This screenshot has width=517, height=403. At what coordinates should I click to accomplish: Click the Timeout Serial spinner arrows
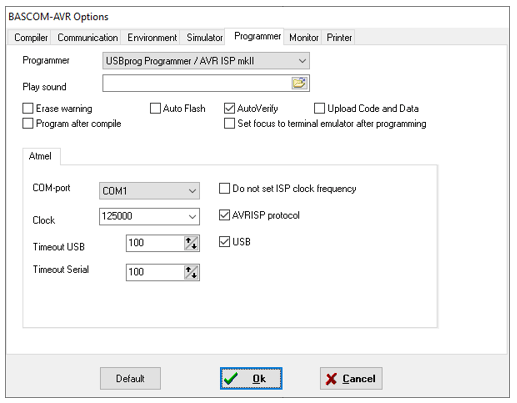pyautogui.click(x=191, y=272)
